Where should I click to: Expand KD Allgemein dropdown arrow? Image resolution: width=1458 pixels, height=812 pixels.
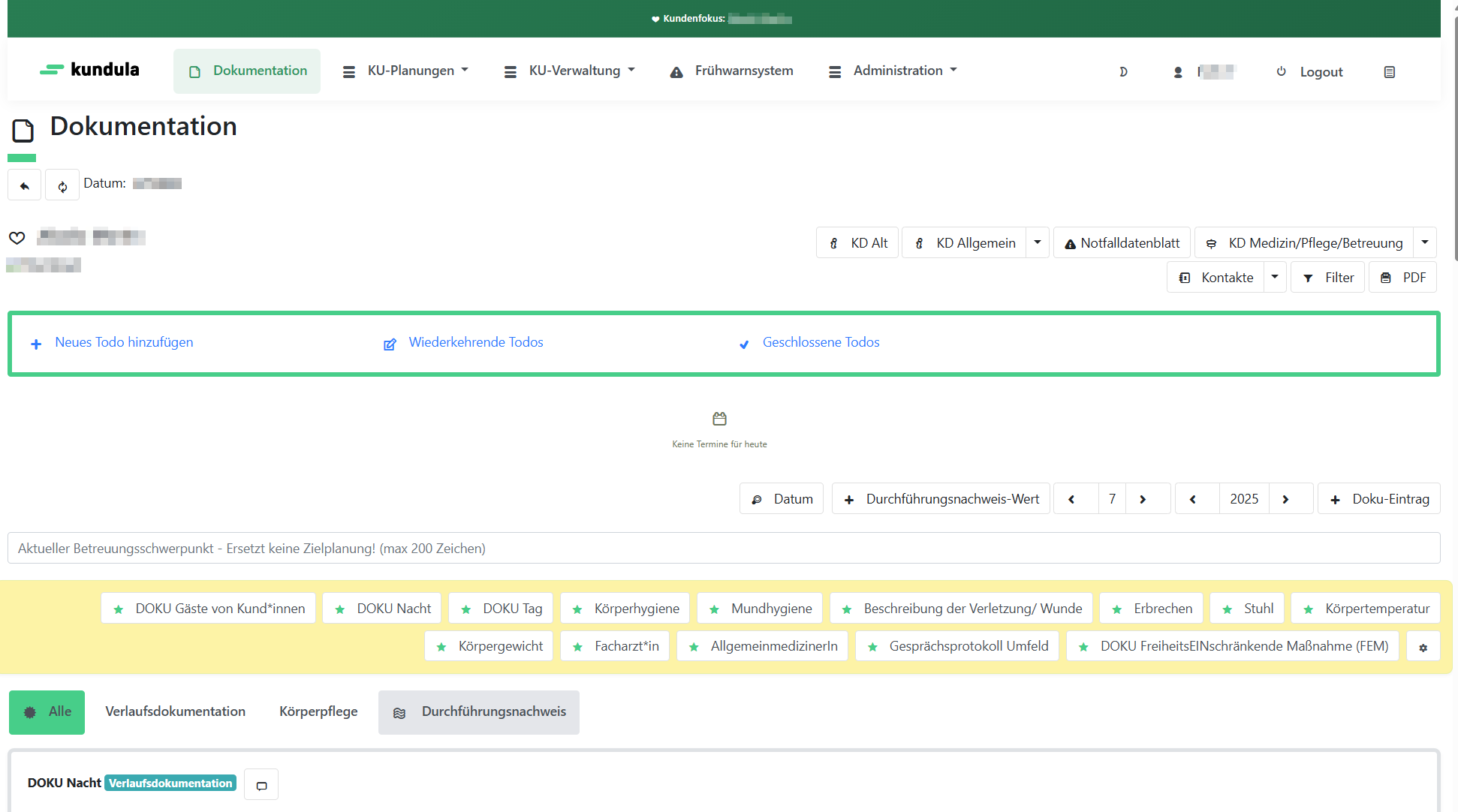point(1038,242)
